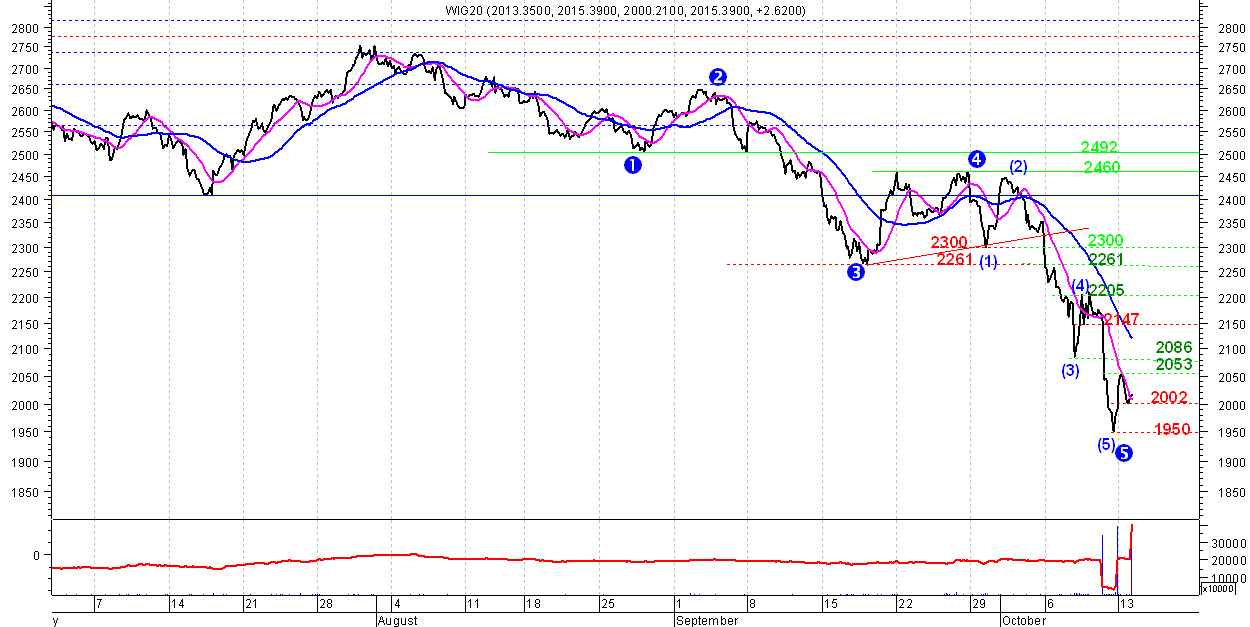This screenshot has height=627, width=1250.
Task: Click the red 2300 level label
Action: click(x=949, y=242)
